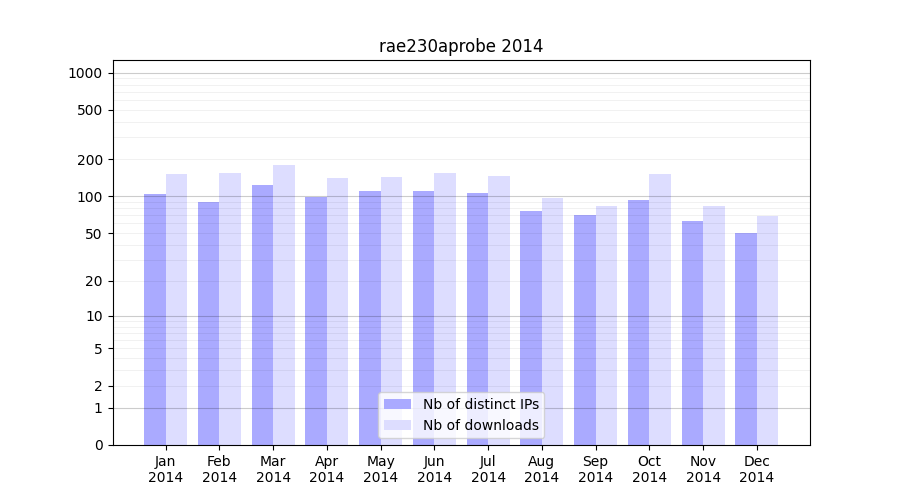
Task: Click the 'May 2014' x-axis label
Action: click(x=381, y=469)
